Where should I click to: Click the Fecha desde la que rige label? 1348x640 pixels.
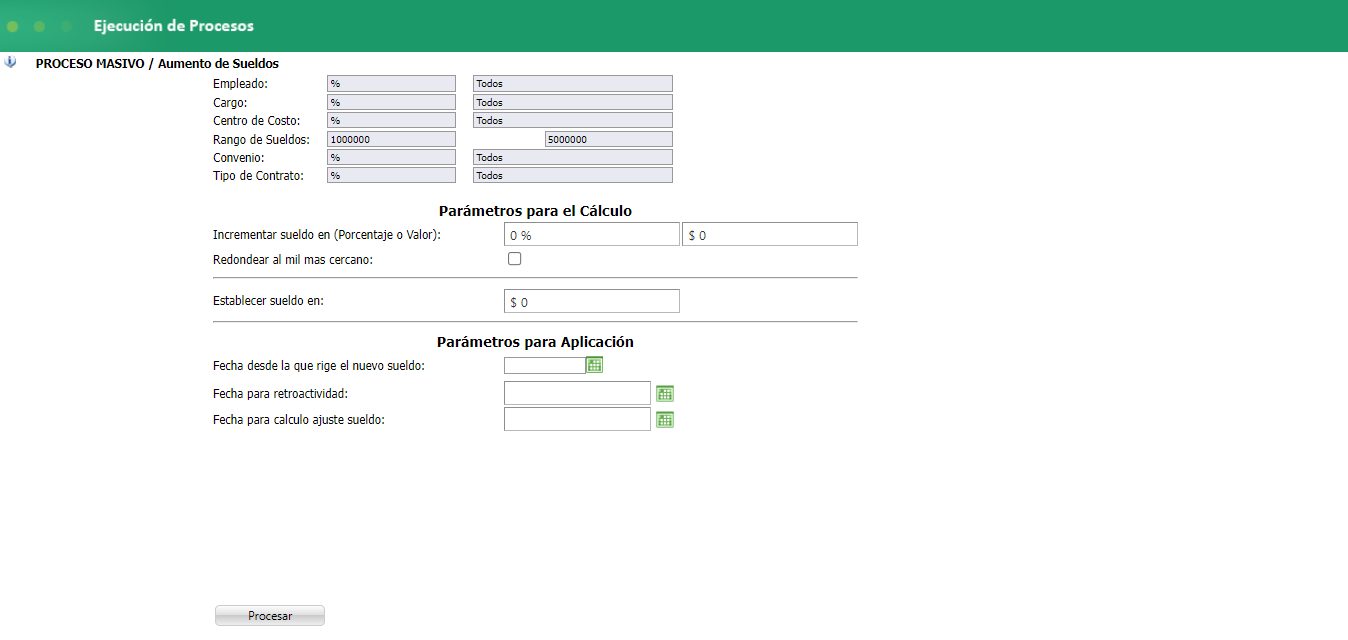click(319, 366)
